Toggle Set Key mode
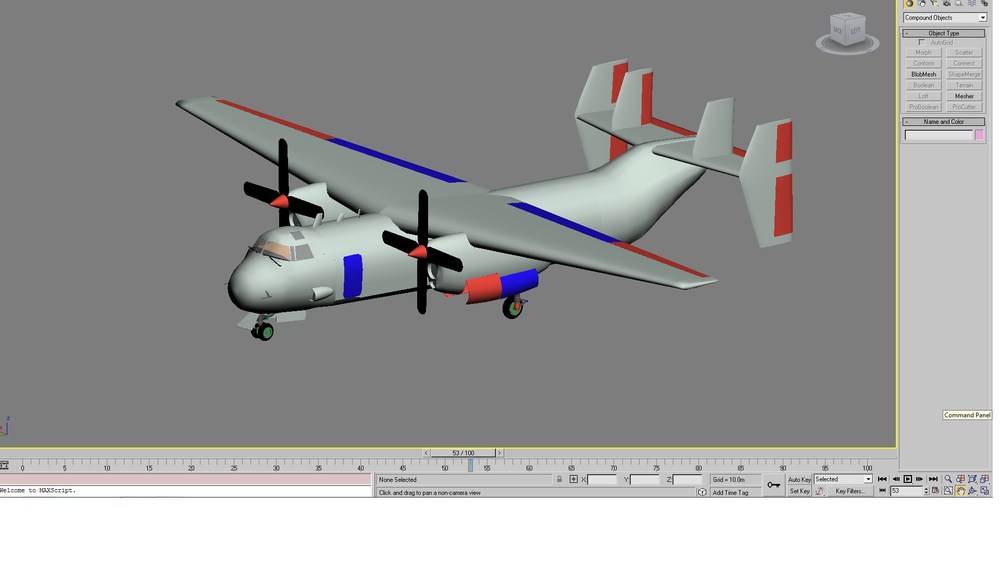This screenshot has width=1000, height=562. (799, 491)
